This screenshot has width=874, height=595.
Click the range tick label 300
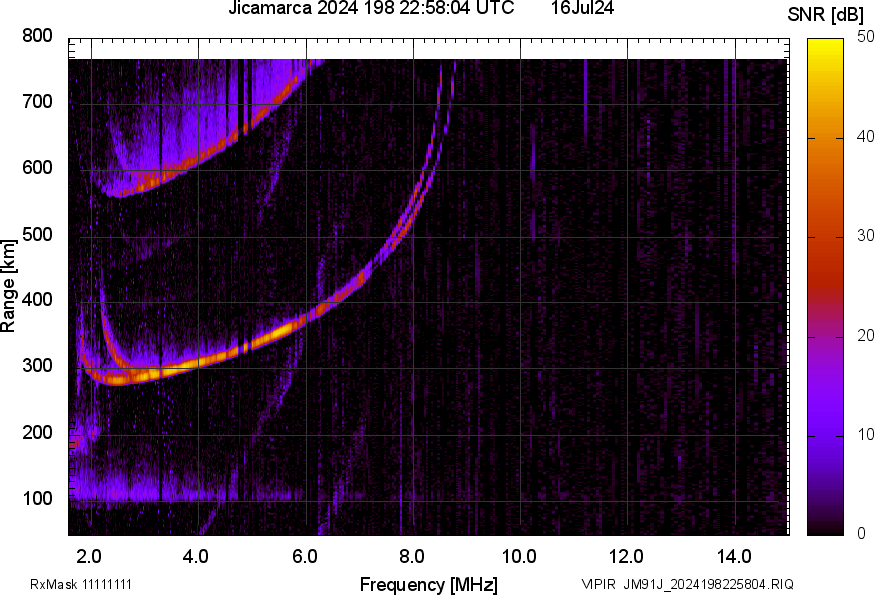coord(37,366)
